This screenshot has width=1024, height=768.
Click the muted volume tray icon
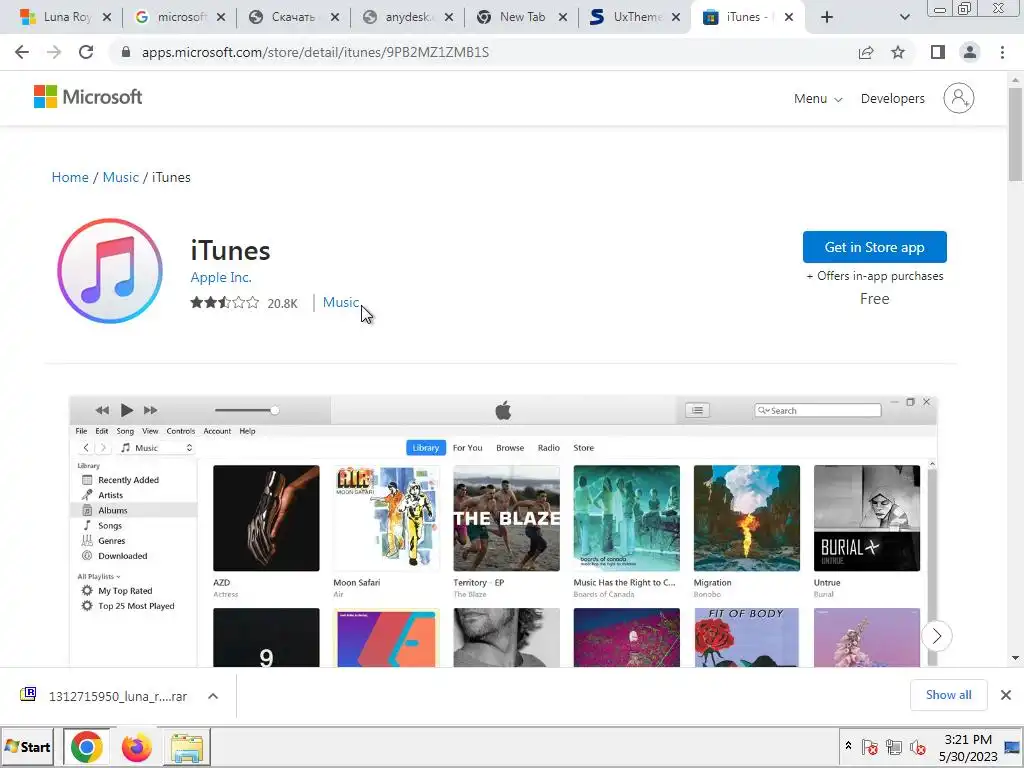point(918,747)
